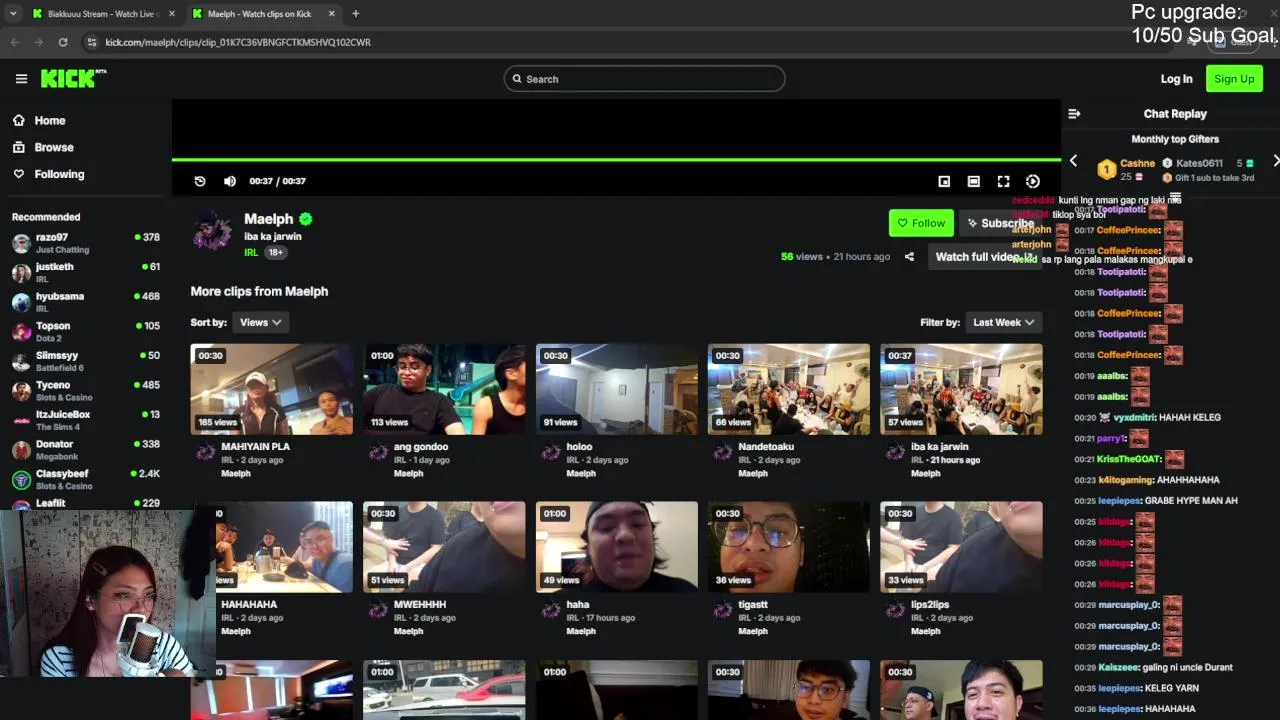Open the hamburger sidebar menu

pyautogui.click(x=21, y=79)
